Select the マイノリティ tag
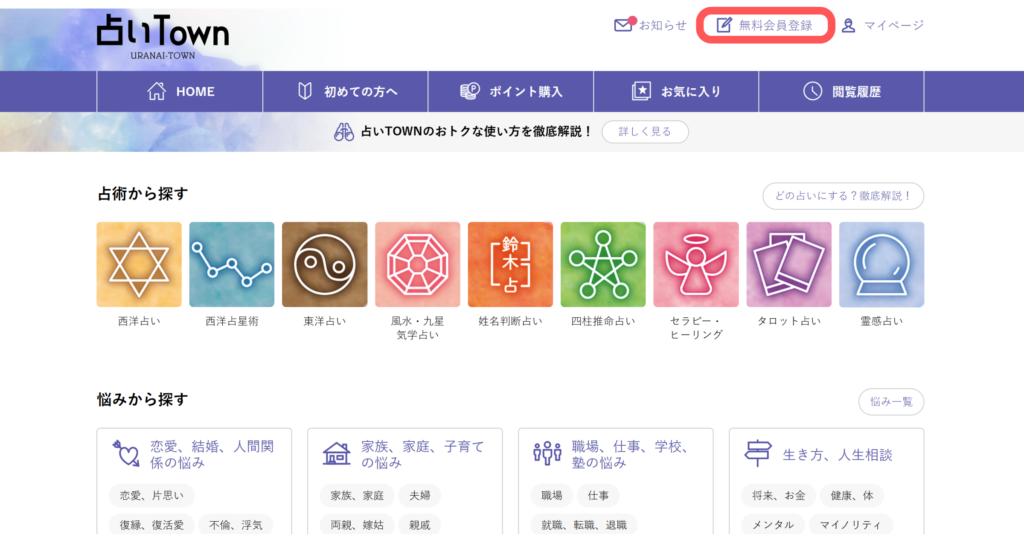 point(850,525)
